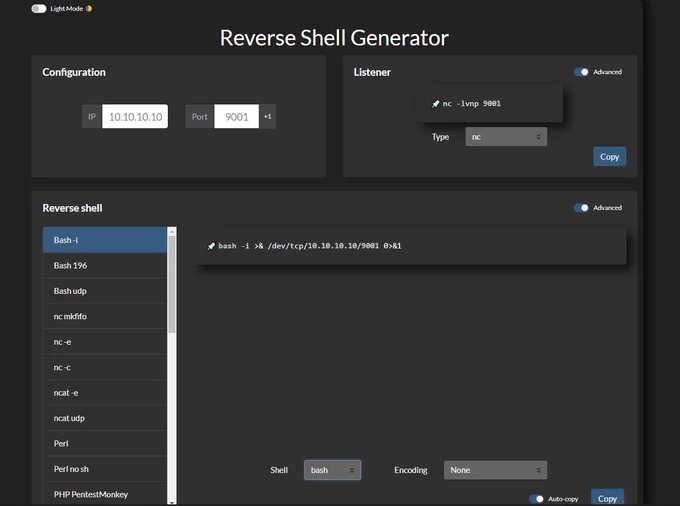Click the Listener heading
This screenshot has height=506, width=680.
click(x=372, y=72)
